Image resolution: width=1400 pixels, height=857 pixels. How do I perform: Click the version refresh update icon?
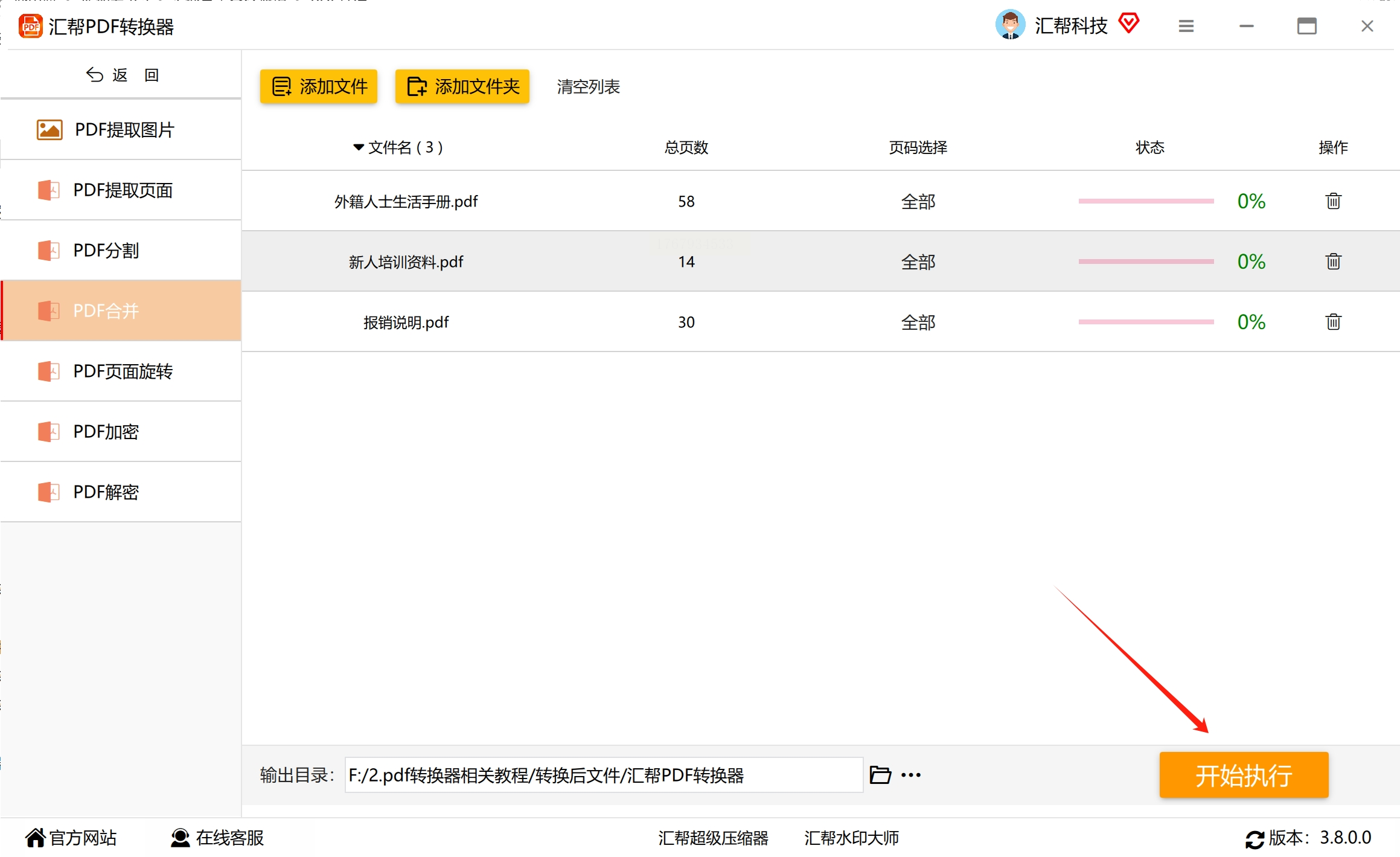[x=1255, y=839]
